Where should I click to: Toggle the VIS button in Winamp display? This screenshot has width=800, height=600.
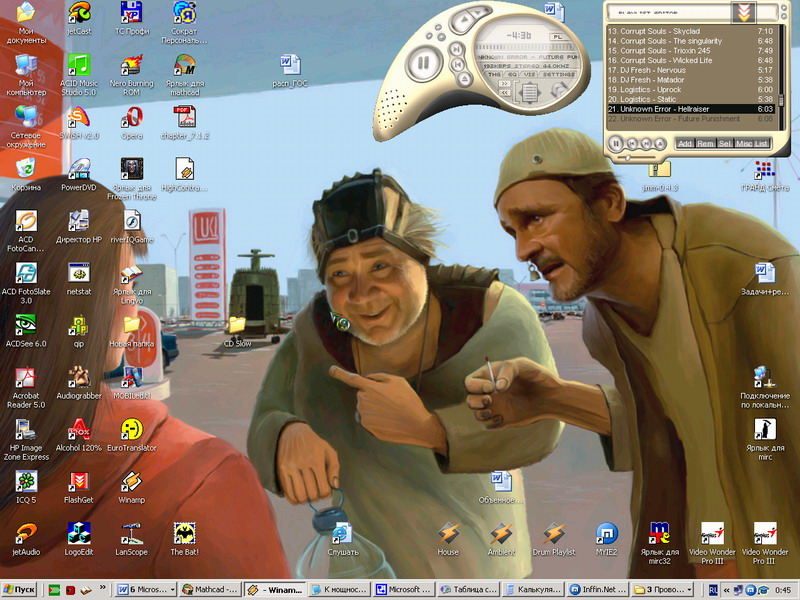pos(530,74)
